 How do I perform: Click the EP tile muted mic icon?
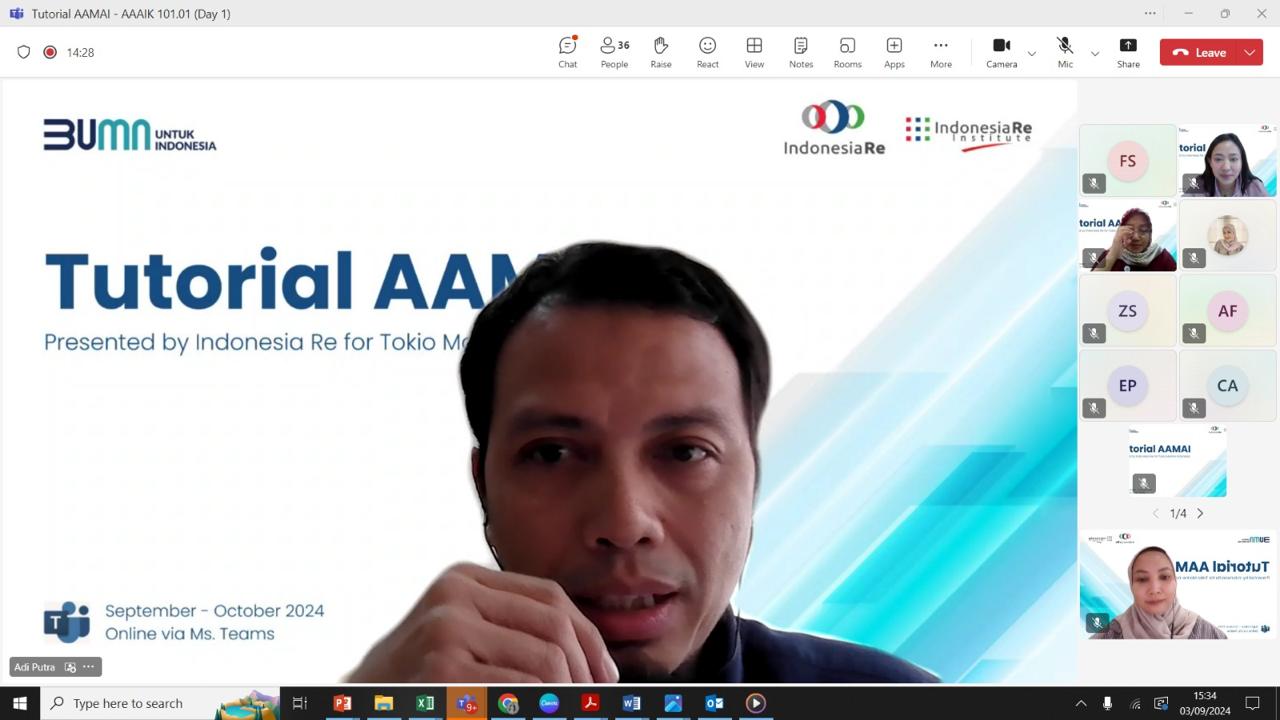click(1093, 408)
